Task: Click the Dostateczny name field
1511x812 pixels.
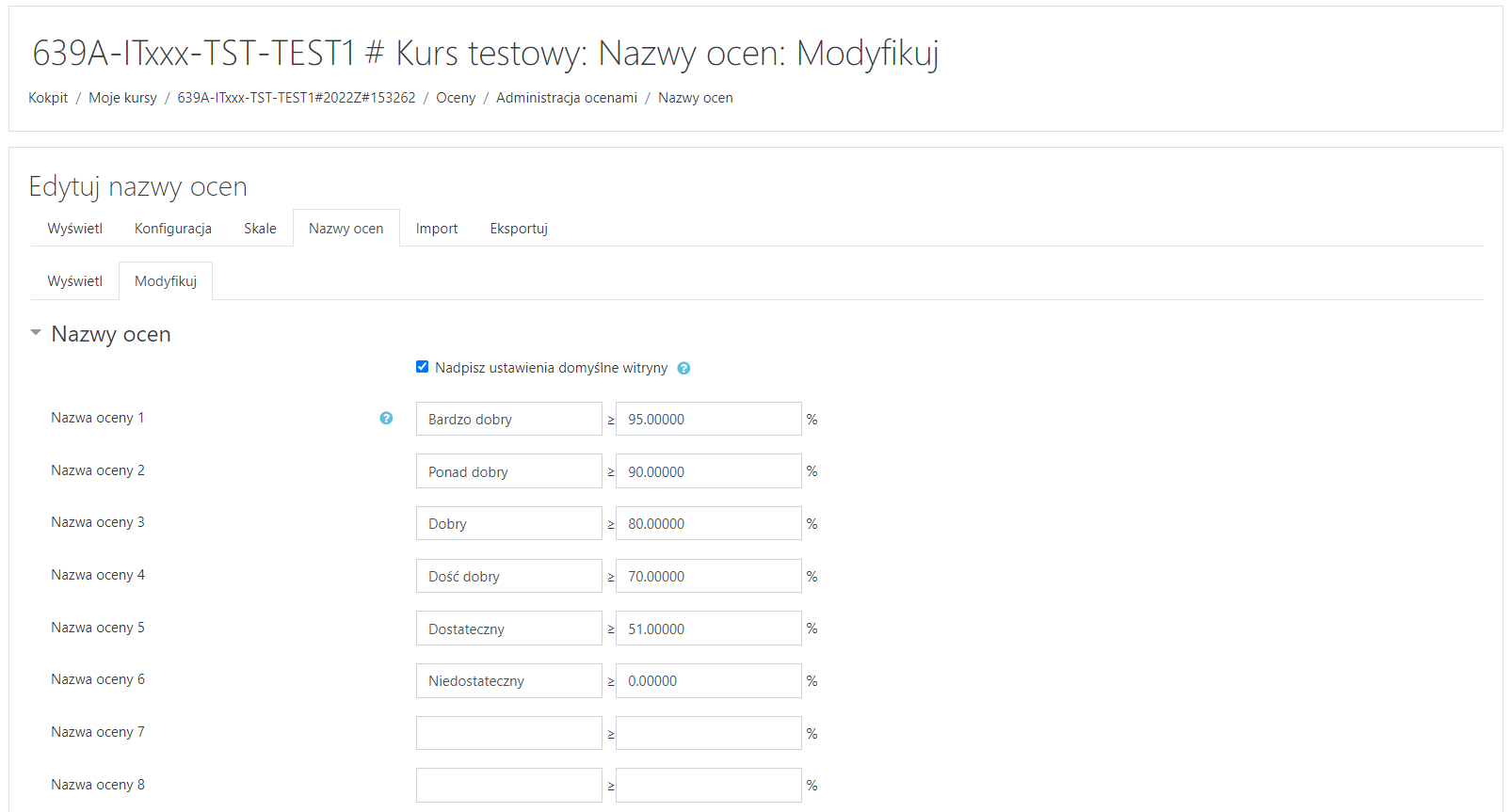Action: coord(509,629)
